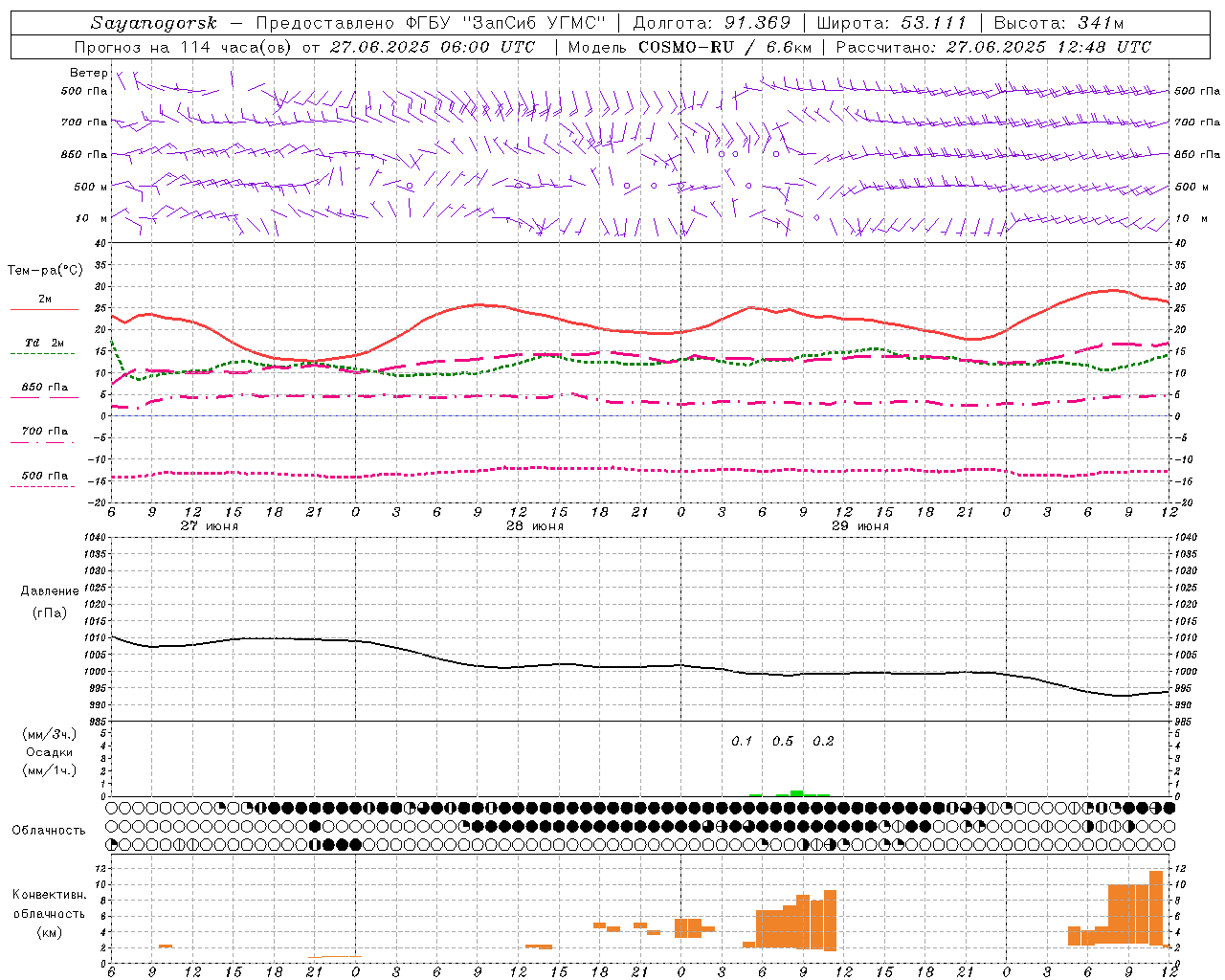
Task: Click the "(гПа)" pressure units label
Action: [50, 613]
